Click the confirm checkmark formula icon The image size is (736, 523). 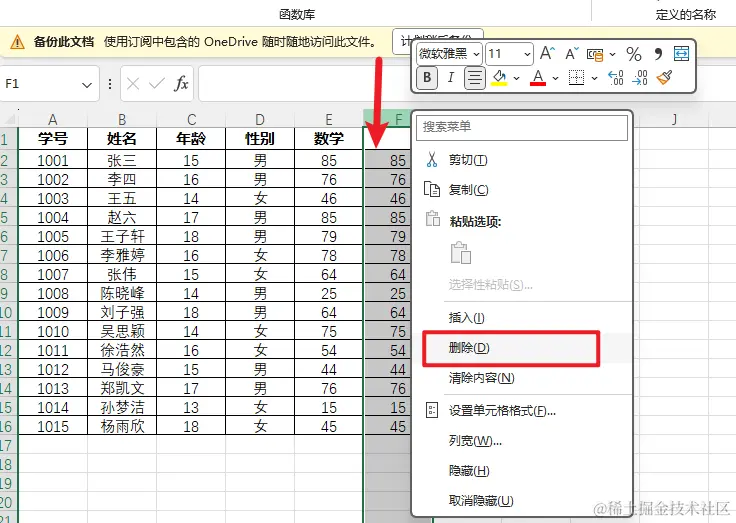(x=156, y=84)
